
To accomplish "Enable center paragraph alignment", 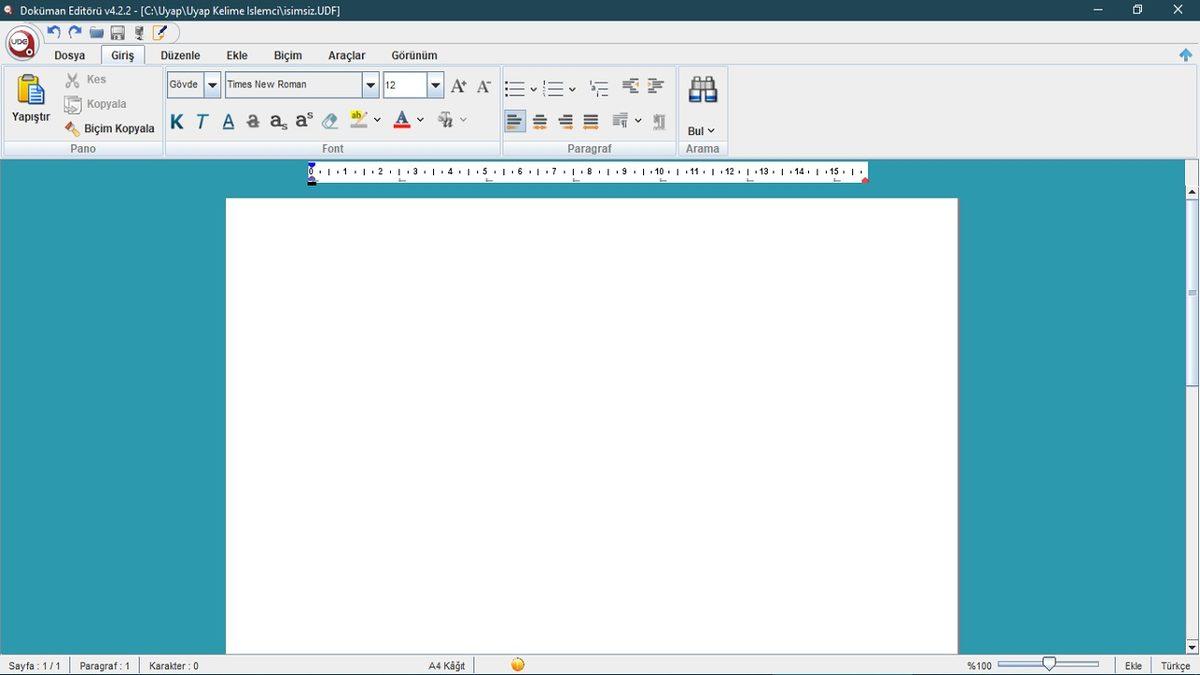I will [540, 121].
